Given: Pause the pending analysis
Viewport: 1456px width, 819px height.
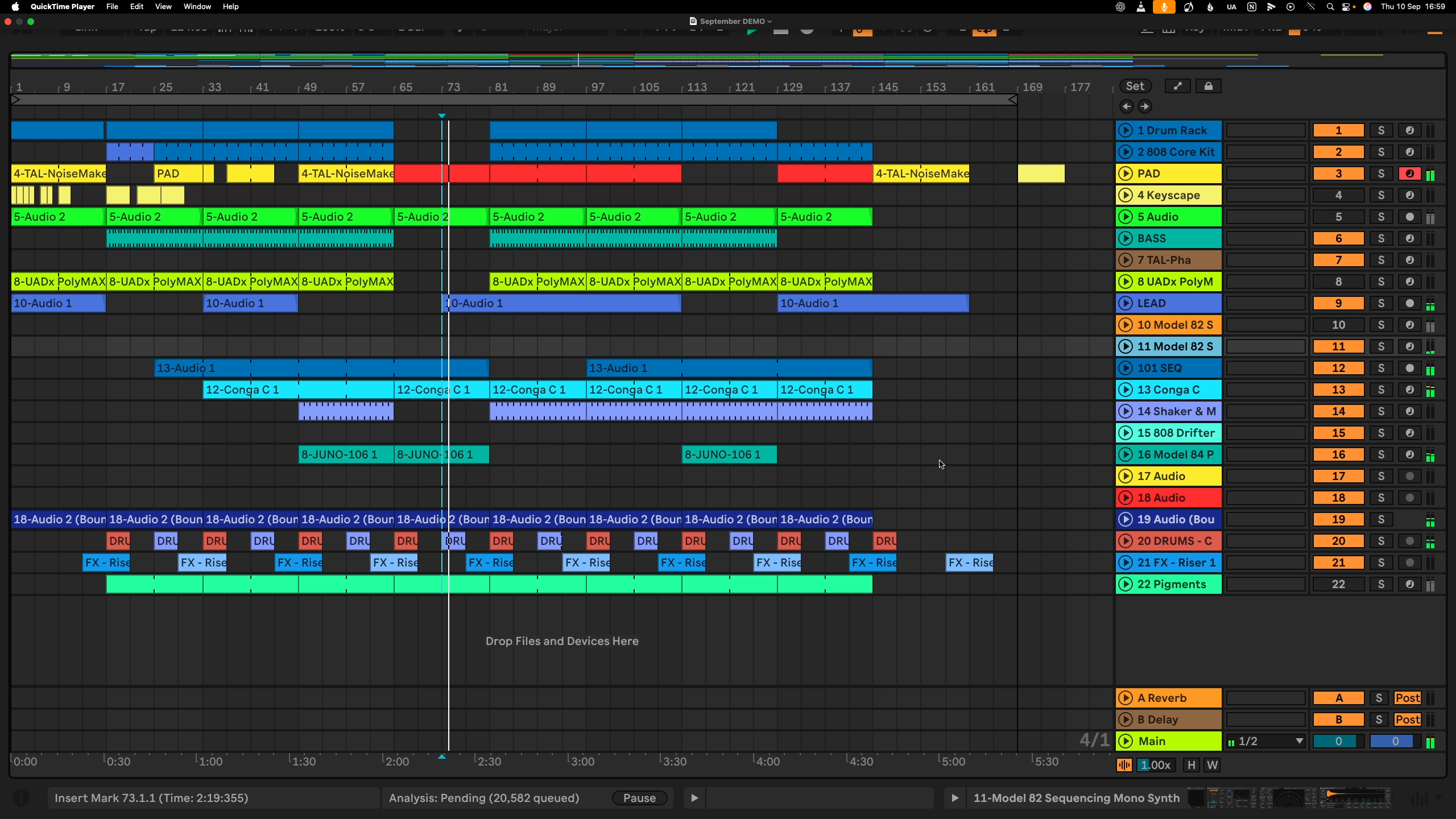Looking at the screenshot, I should coord(639,798).
